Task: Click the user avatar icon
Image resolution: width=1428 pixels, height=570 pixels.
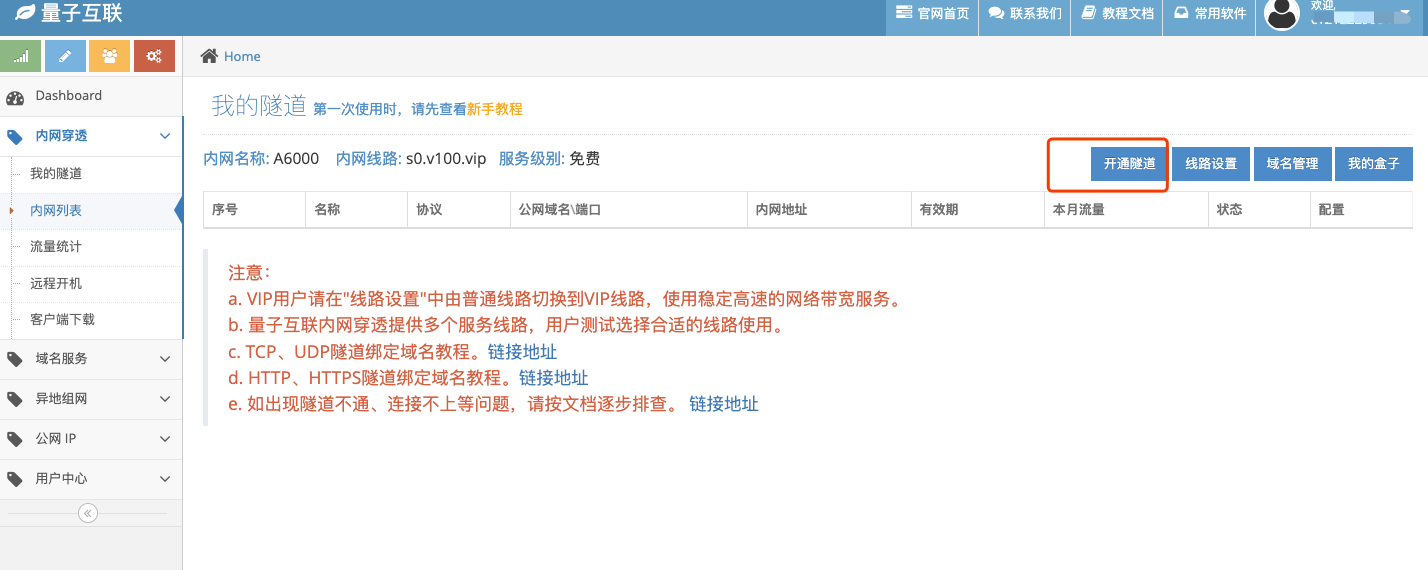Action: pos(1283,14)
